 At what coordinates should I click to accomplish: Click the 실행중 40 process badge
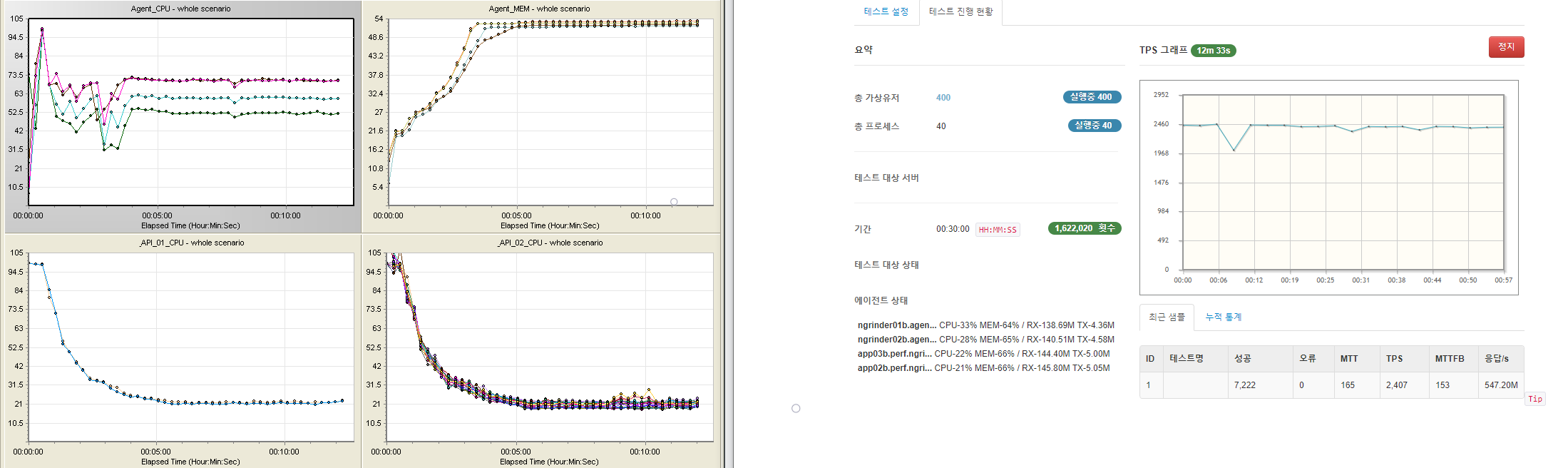pos(1094,126)
